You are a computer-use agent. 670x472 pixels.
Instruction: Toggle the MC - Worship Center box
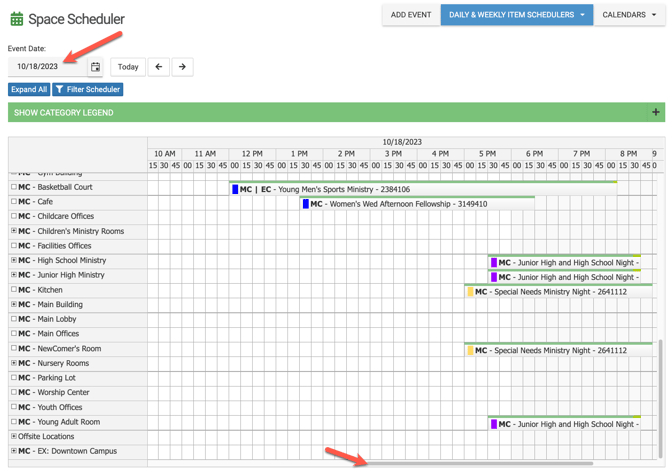pos(14,393)
